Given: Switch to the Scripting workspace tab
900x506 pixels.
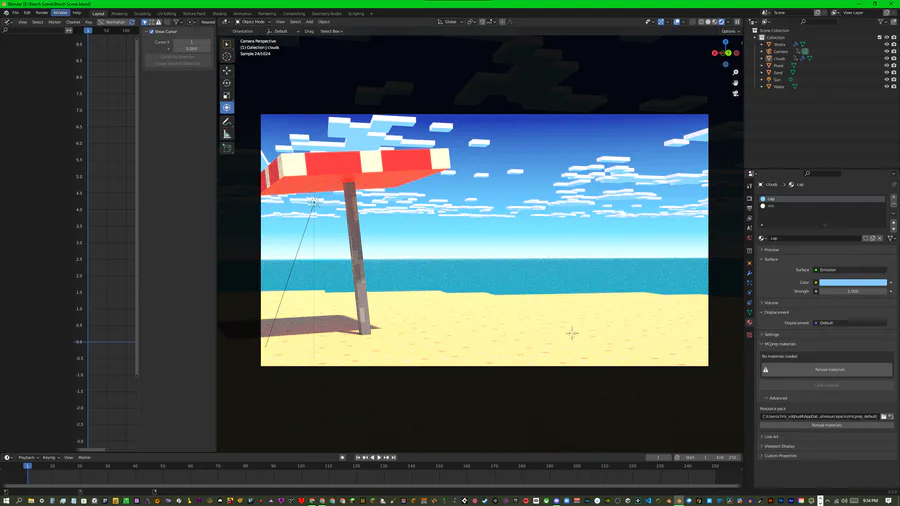Looking at the screenshot, I should pyautogui.click(x=356, y=13).
